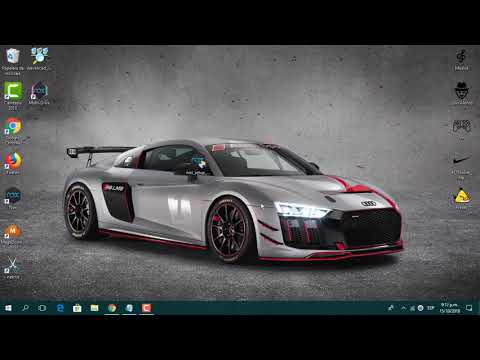Switch to Chrome on the taskbar

(x=112, y=308)
